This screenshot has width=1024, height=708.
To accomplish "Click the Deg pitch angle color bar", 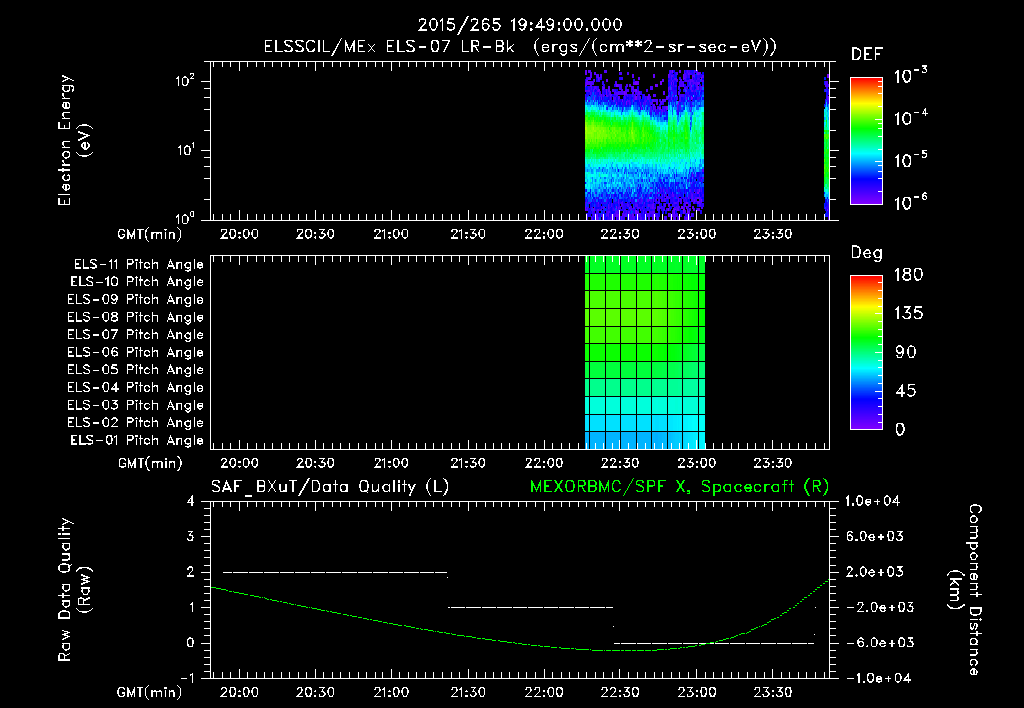I will pyautogui.click(x=866, y=353).
